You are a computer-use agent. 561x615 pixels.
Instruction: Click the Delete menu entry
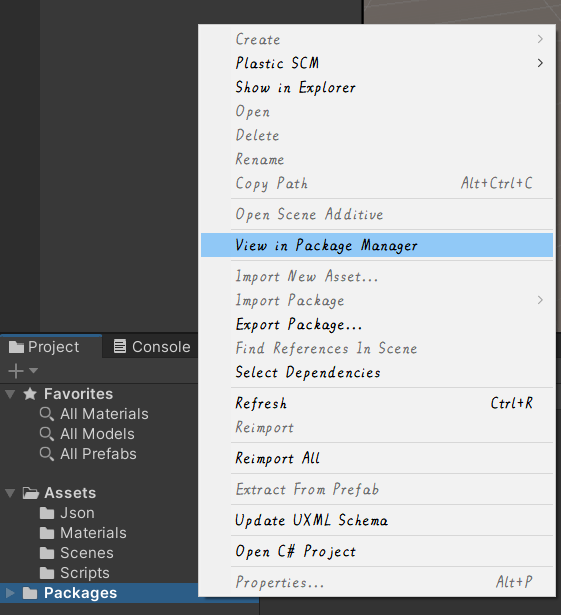pos(377,135)
